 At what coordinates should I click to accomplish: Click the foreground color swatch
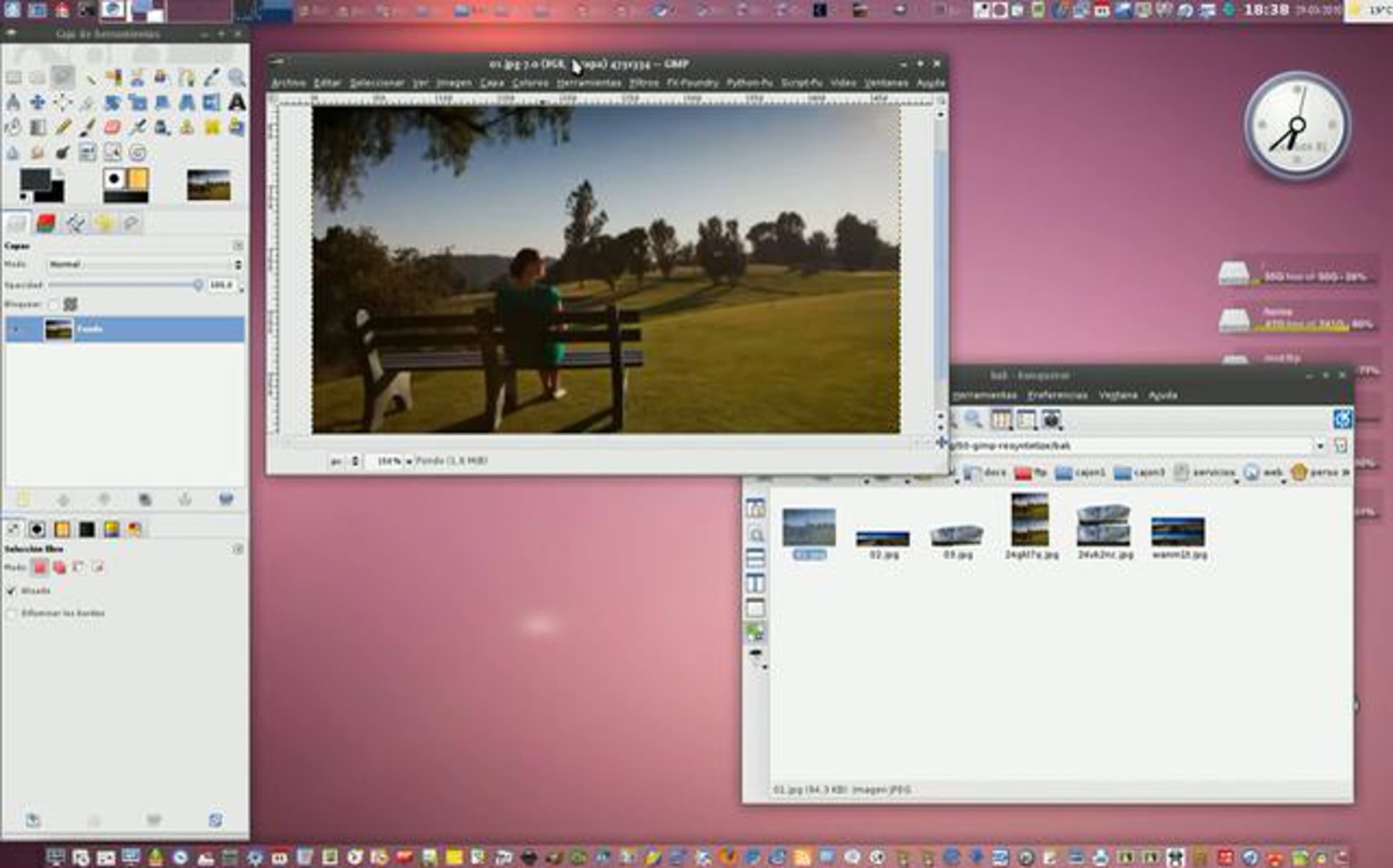pos(34,179)
